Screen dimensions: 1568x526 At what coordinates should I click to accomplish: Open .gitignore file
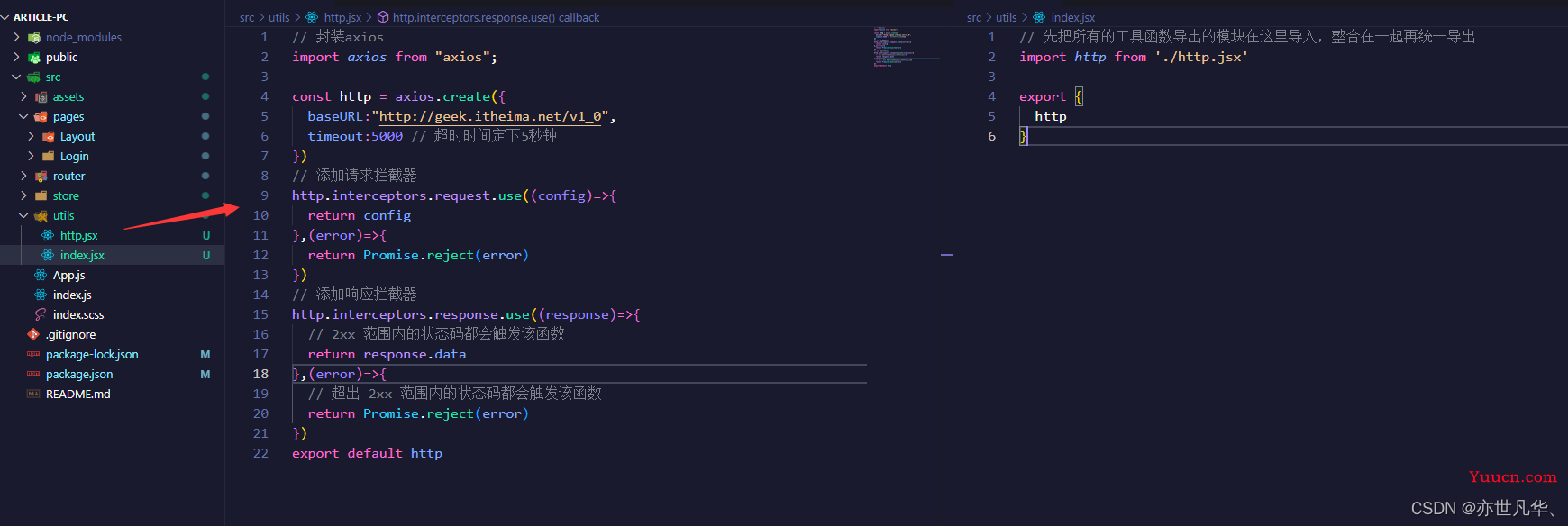(x=71, y=334)
